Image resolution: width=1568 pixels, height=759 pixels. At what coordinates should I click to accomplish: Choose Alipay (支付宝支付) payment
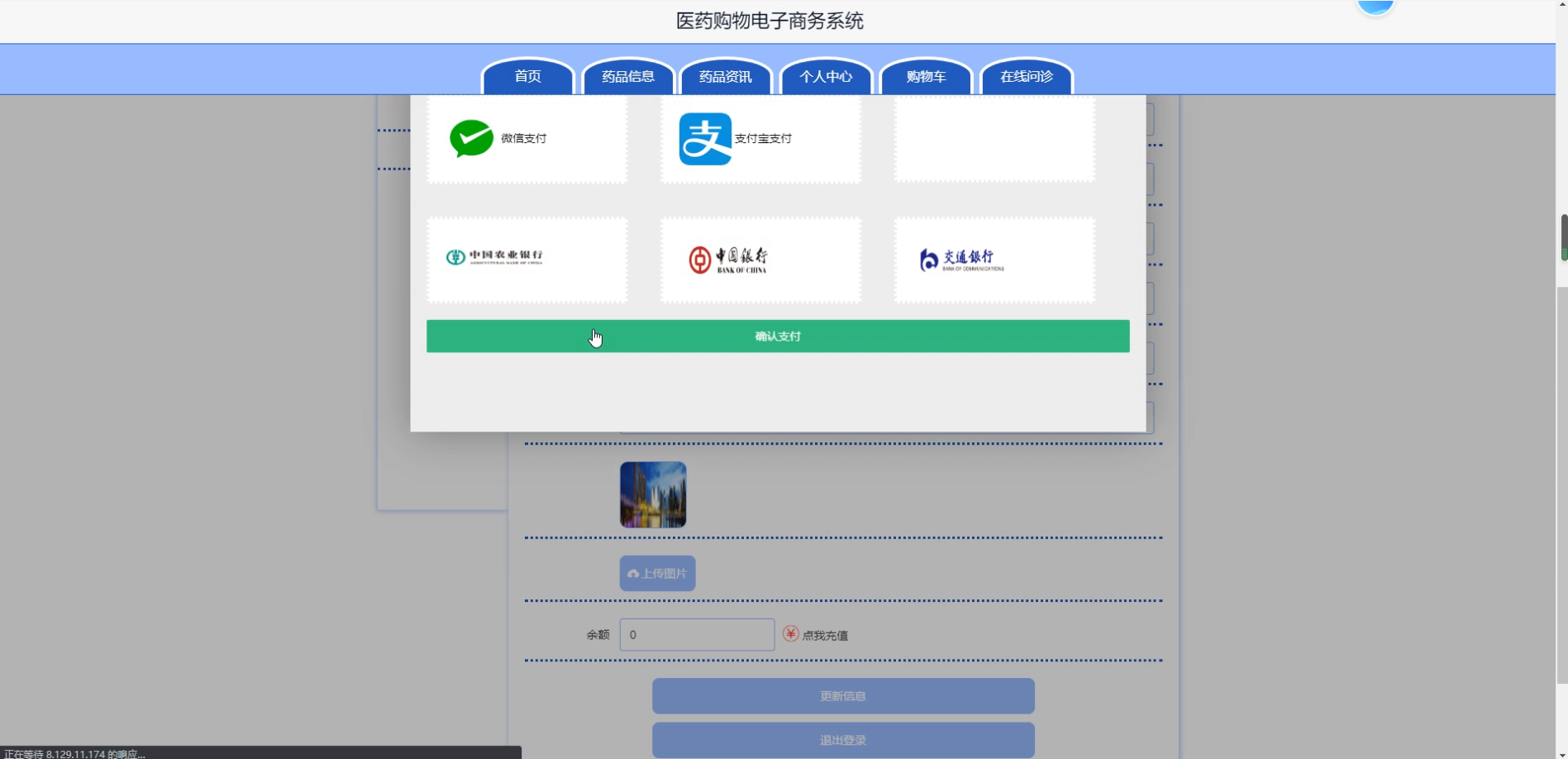click(x=760, y=139)
